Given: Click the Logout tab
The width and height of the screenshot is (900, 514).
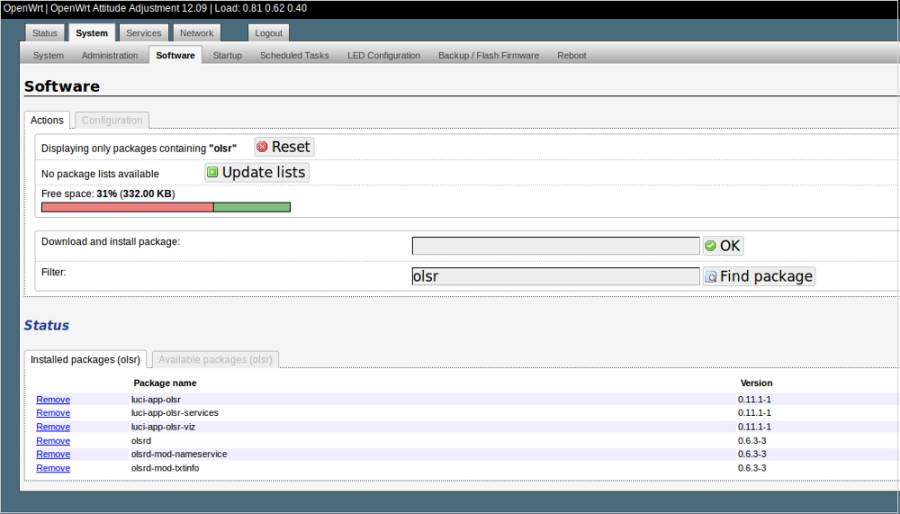Looking at the screenshot, I should click(268, 33).
